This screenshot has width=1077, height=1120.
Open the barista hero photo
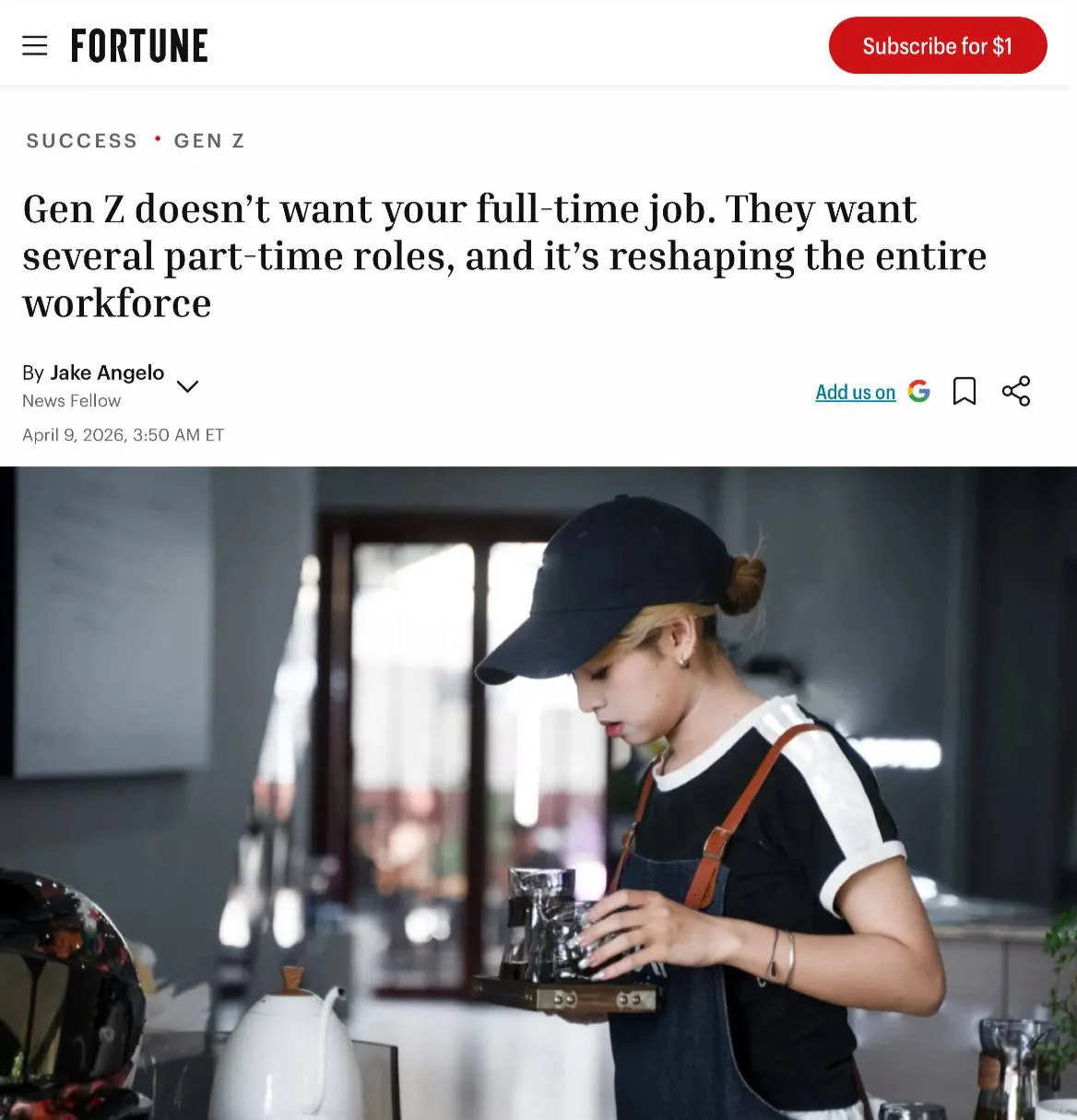coord(538,793)
